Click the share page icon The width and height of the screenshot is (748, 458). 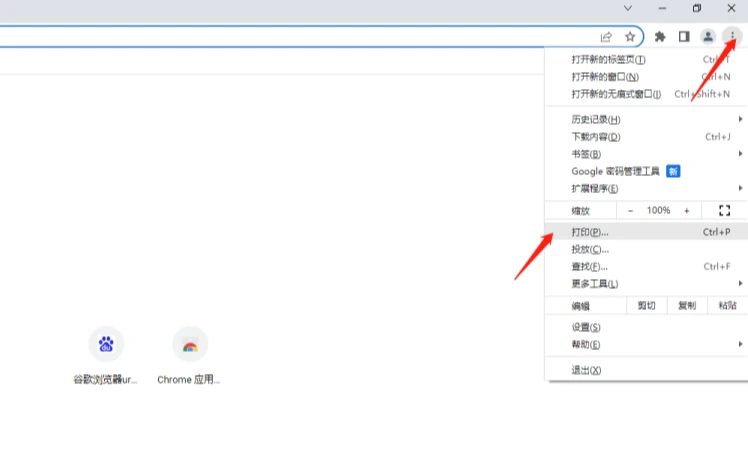pos(606,37)
